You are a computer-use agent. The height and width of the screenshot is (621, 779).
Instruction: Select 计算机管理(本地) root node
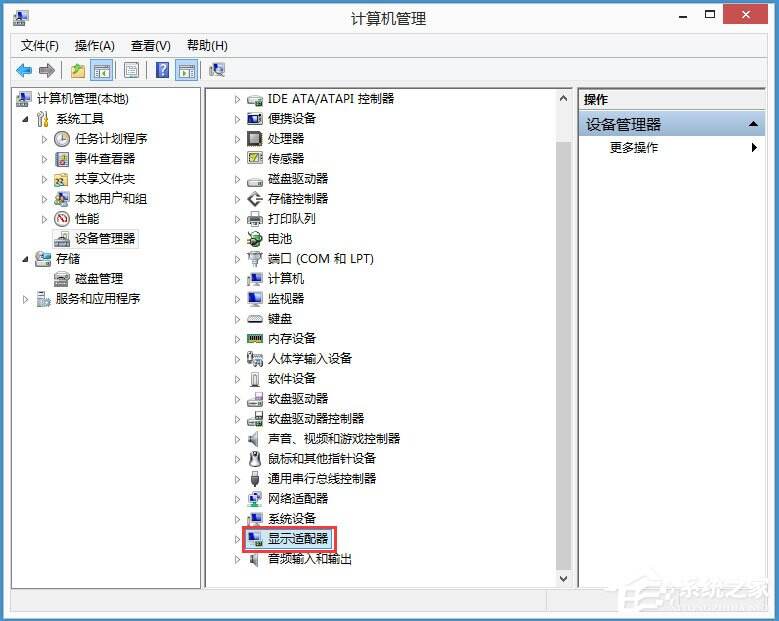click(x=82, y=99)
